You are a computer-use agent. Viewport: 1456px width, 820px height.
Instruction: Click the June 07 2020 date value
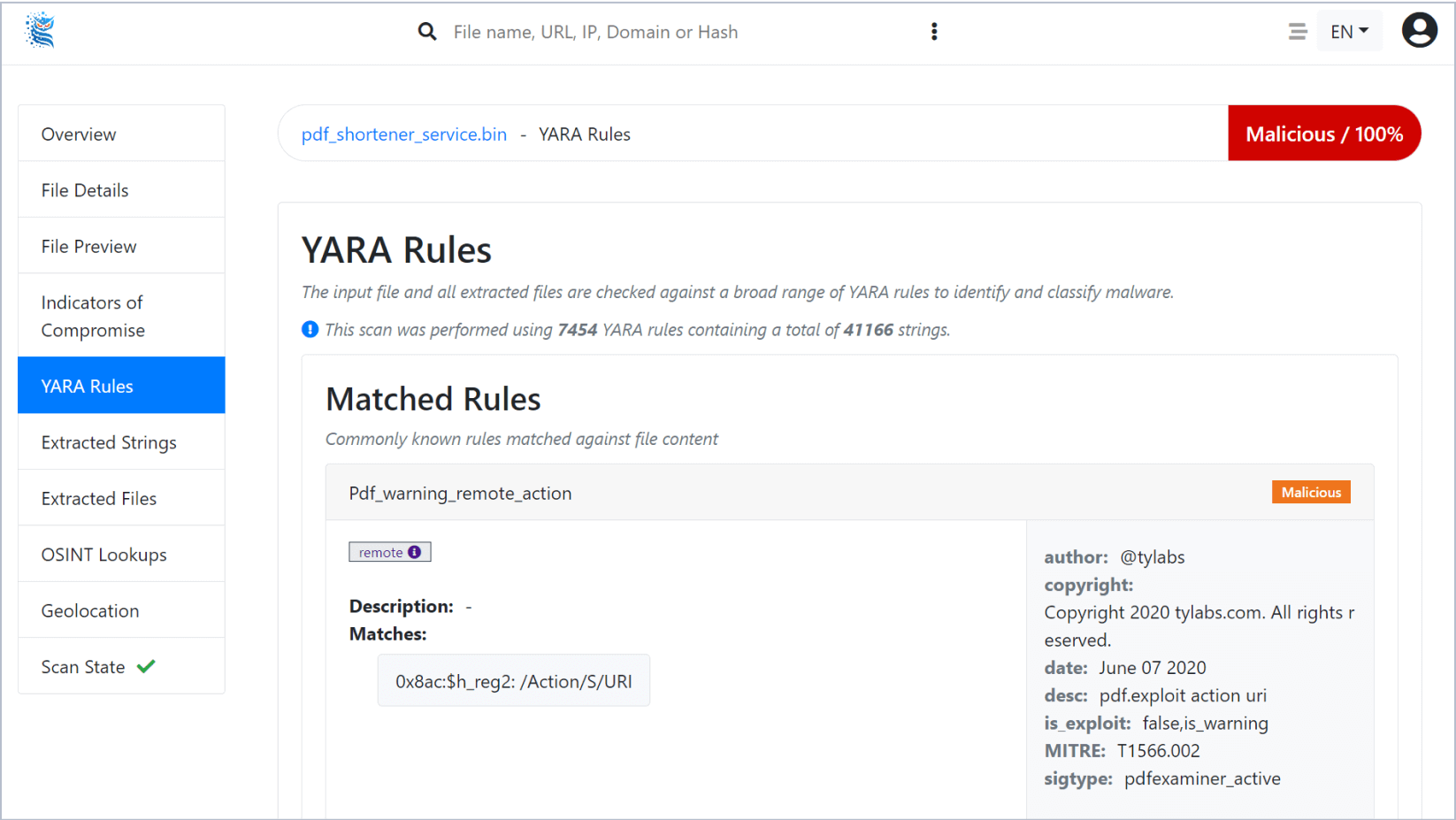tap(1153, 668)
